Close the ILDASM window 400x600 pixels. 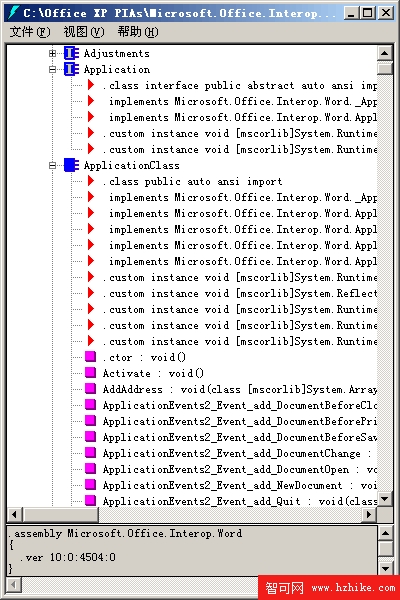[385, 13]
